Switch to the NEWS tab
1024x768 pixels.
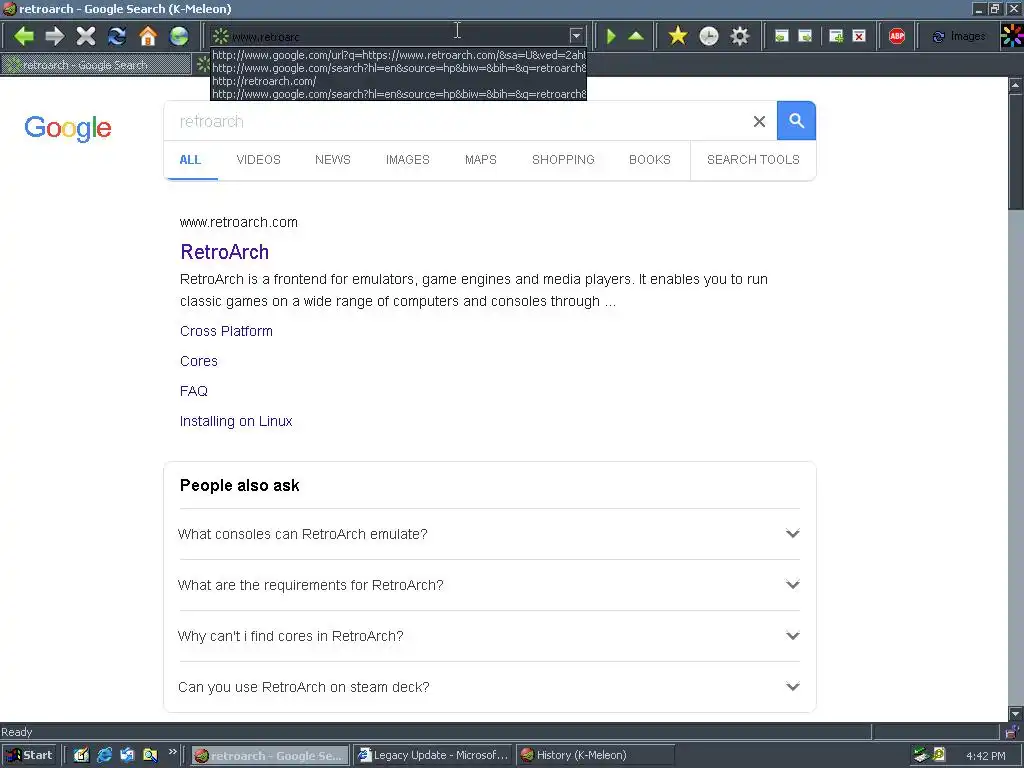333,160
